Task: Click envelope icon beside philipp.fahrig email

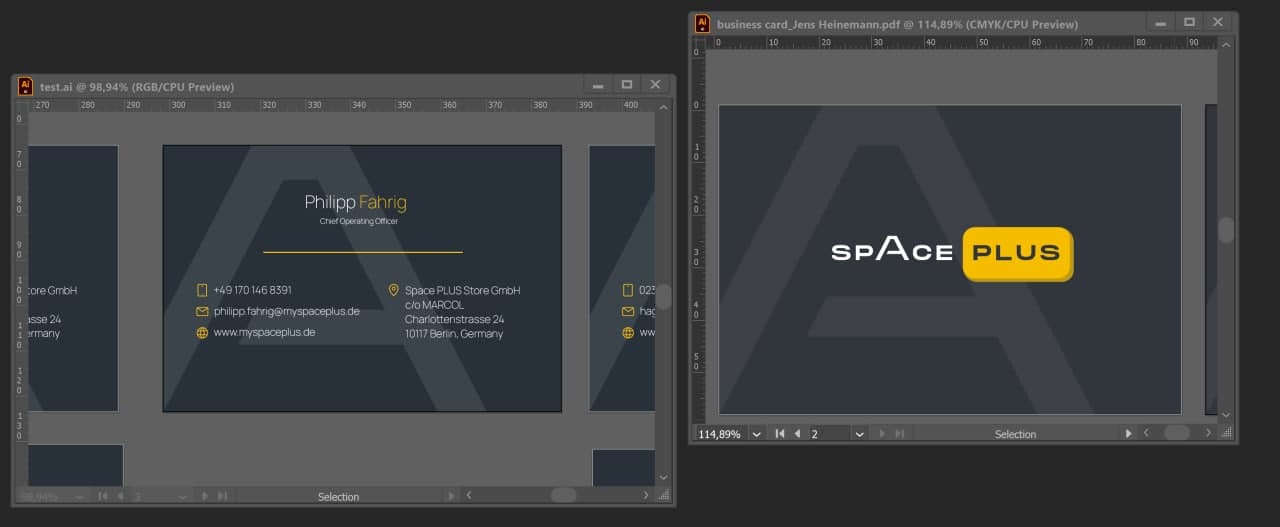Action: 202,311
